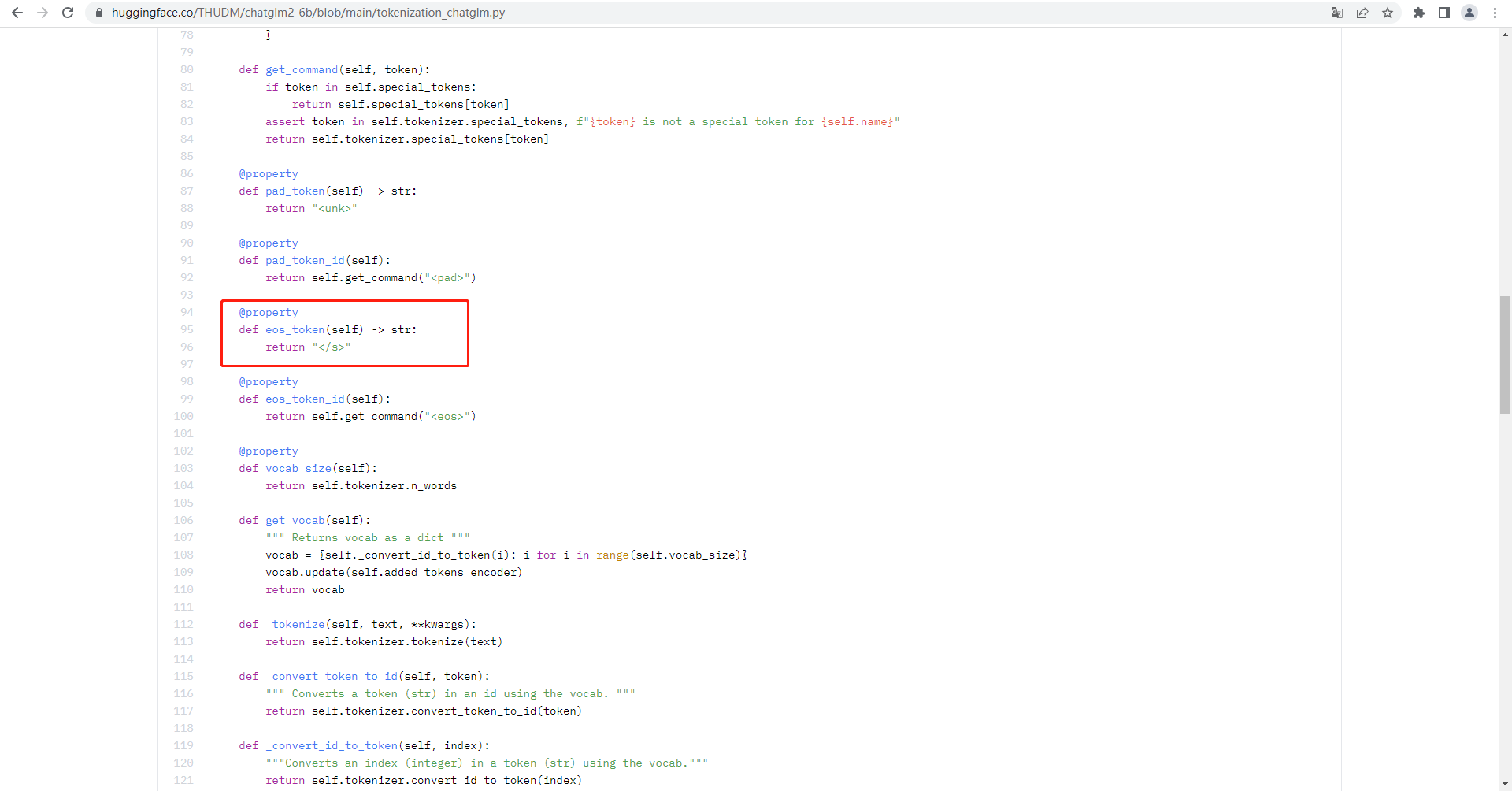1512x791 pixels.
Task: Open the site security padlock info
Action: (x=99, y=13)
